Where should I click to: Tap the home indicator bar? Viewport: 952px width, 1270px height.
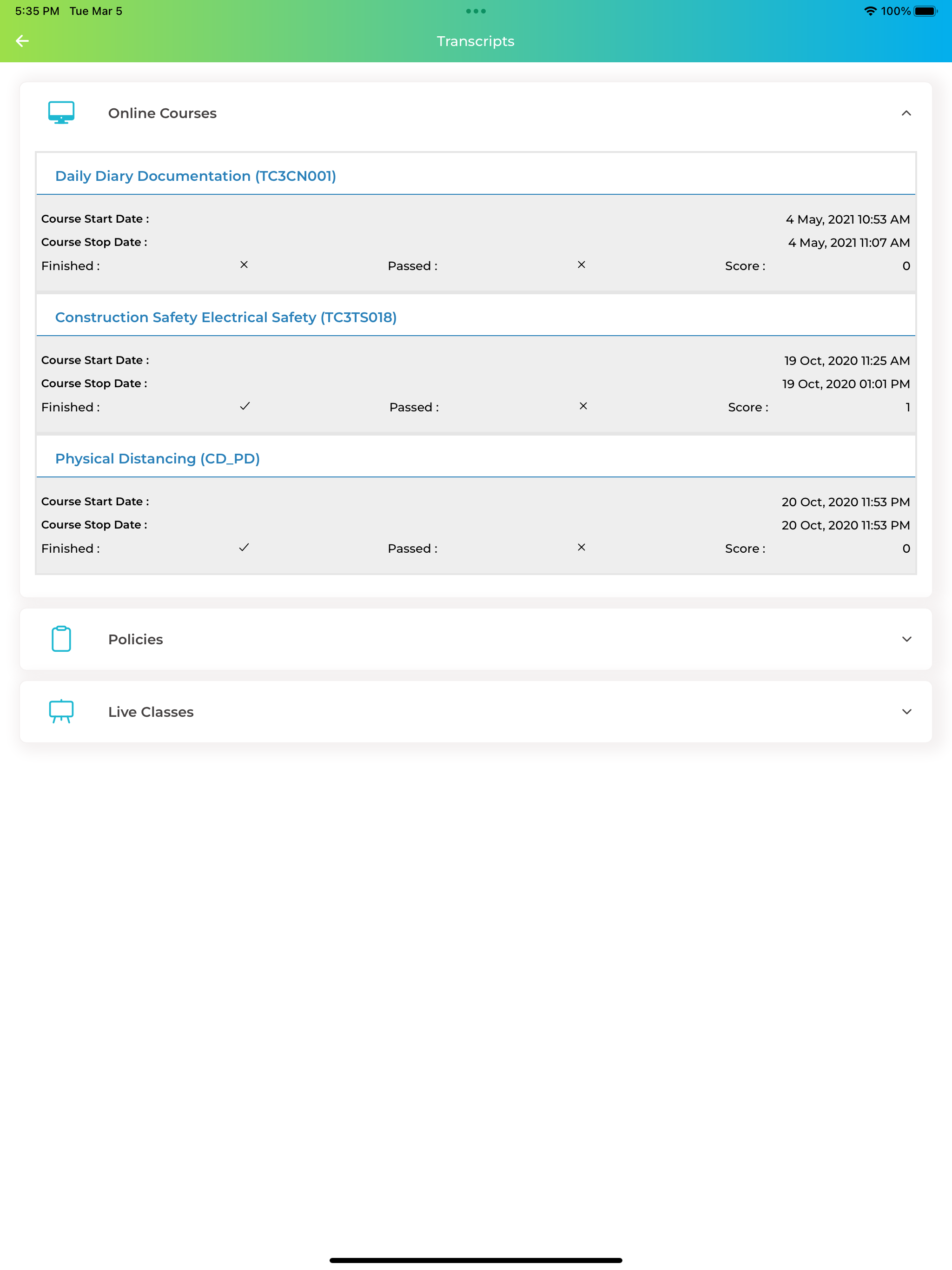coord(476,1260)
